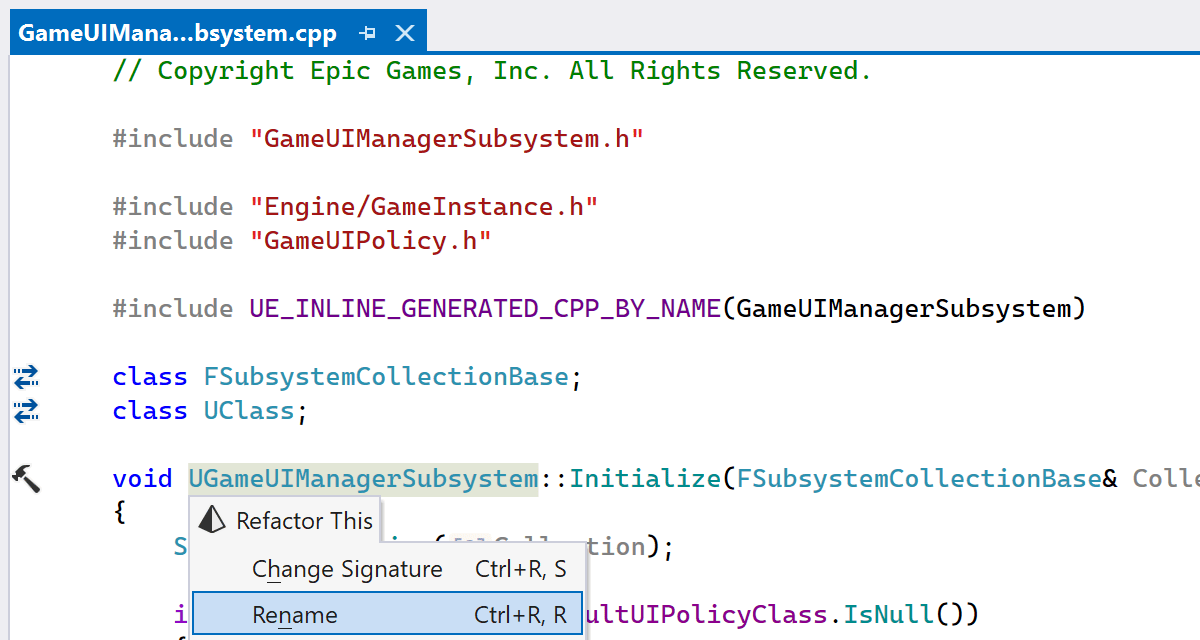Click FSubsystemCollectionBase parameter type in Initialize
This screenshot has width=1200, height=640.
[x=918, y=479]
